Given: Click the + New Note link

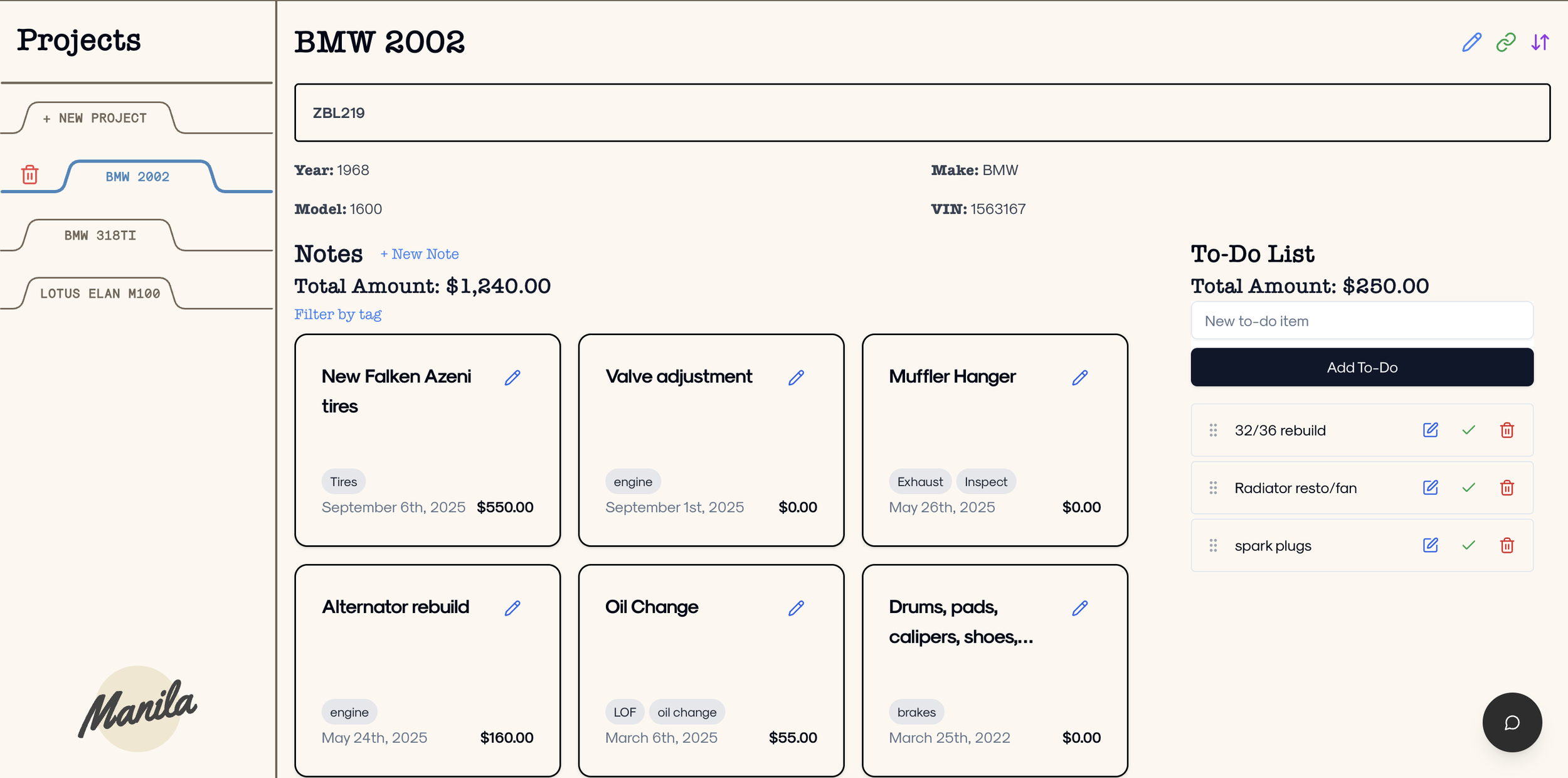Looking at the screenshot, I should tap(419, 254).
